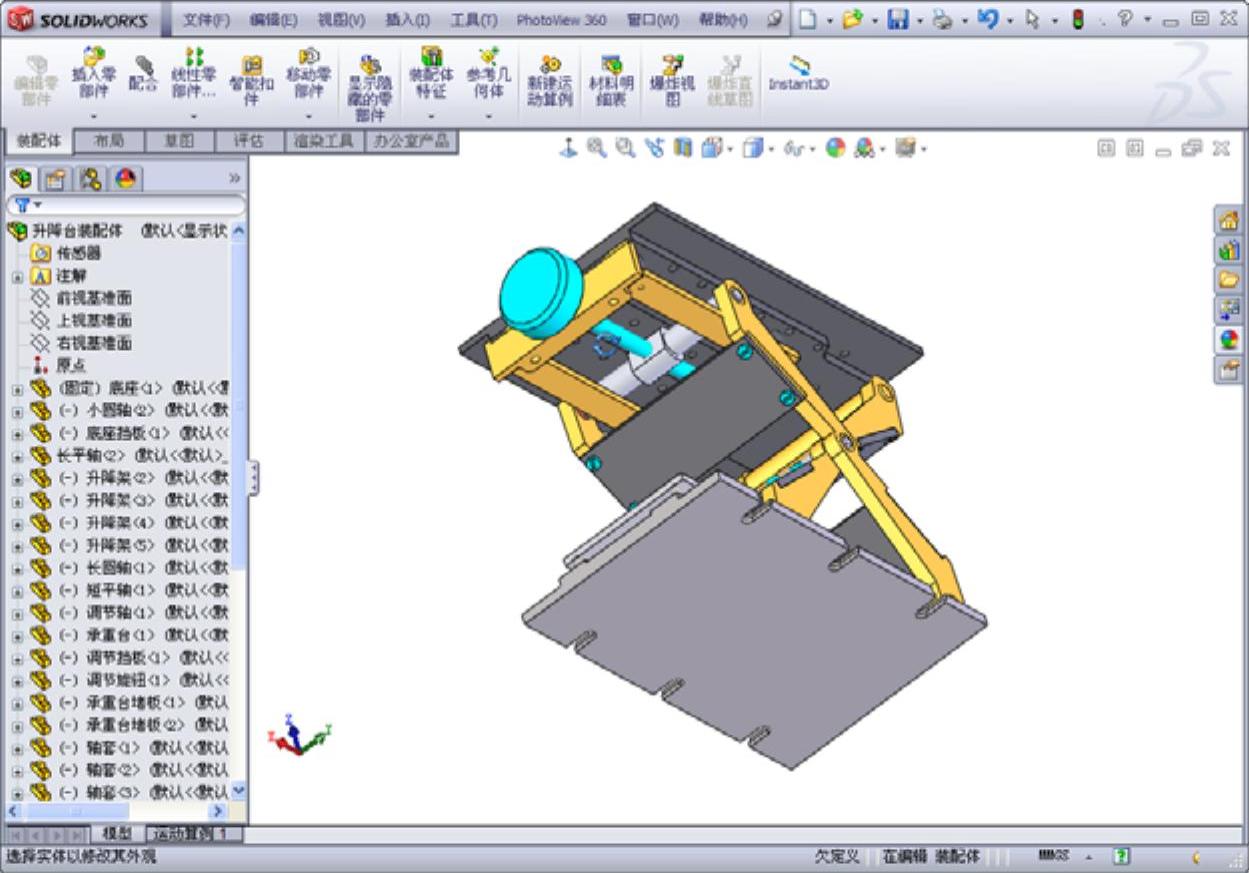Click the Previous View icon
The image size is (1249, 873).
pos(655,148)
